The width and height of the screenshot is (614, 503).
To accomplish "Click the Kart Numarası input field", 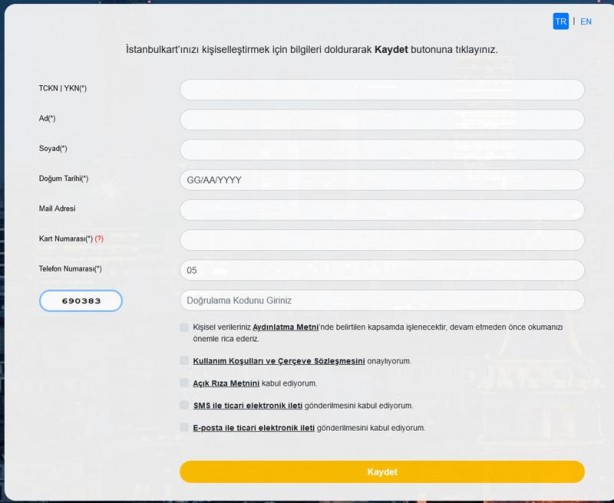I will 382,240.
